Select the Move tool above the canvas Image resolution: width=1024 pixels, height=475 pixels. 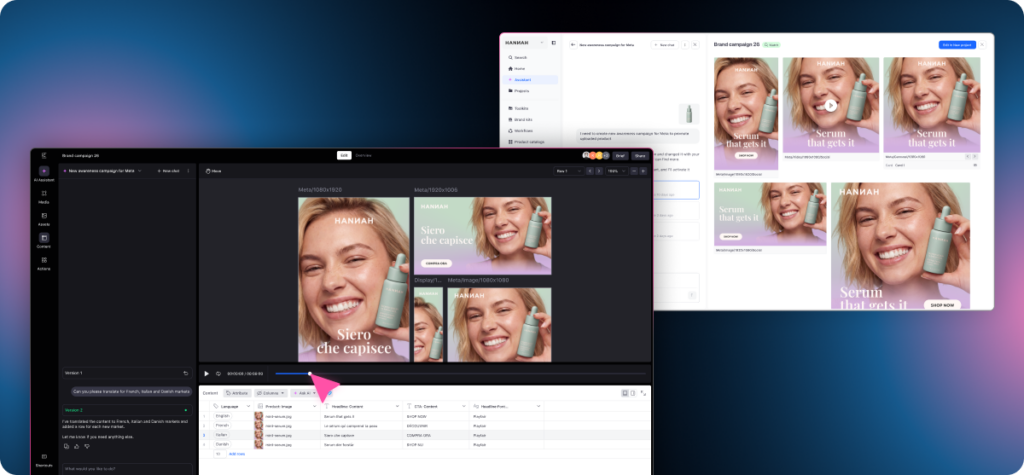pos(214,171)
